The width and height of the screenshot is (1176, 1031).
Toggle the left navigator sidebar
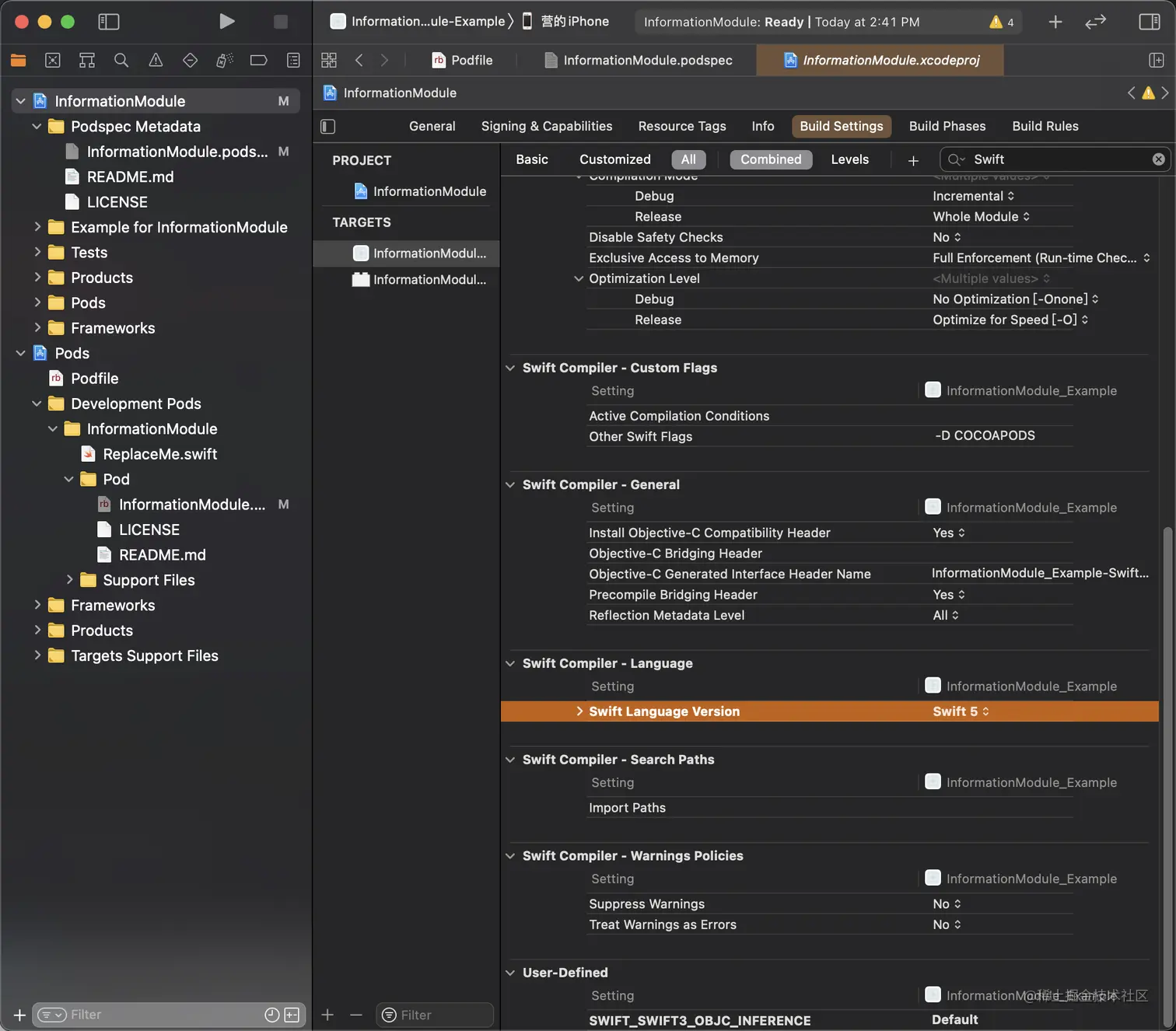[109, 22]
